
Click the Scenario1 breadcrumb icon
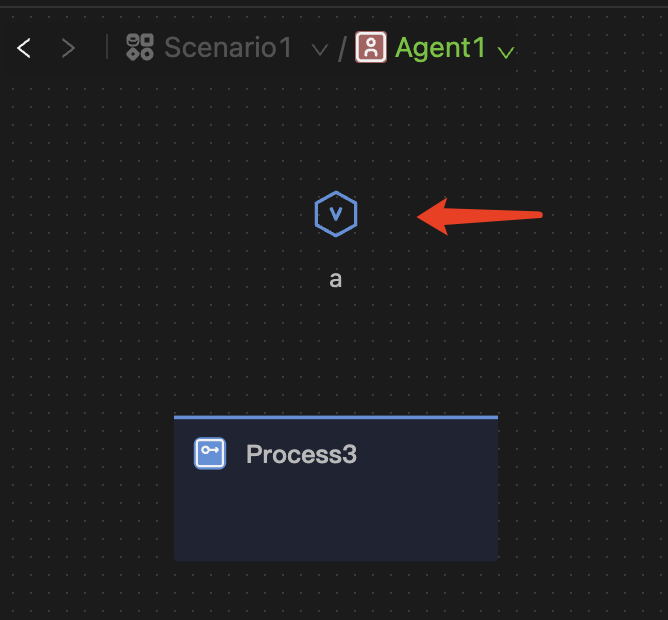click(x=140, y=48)
